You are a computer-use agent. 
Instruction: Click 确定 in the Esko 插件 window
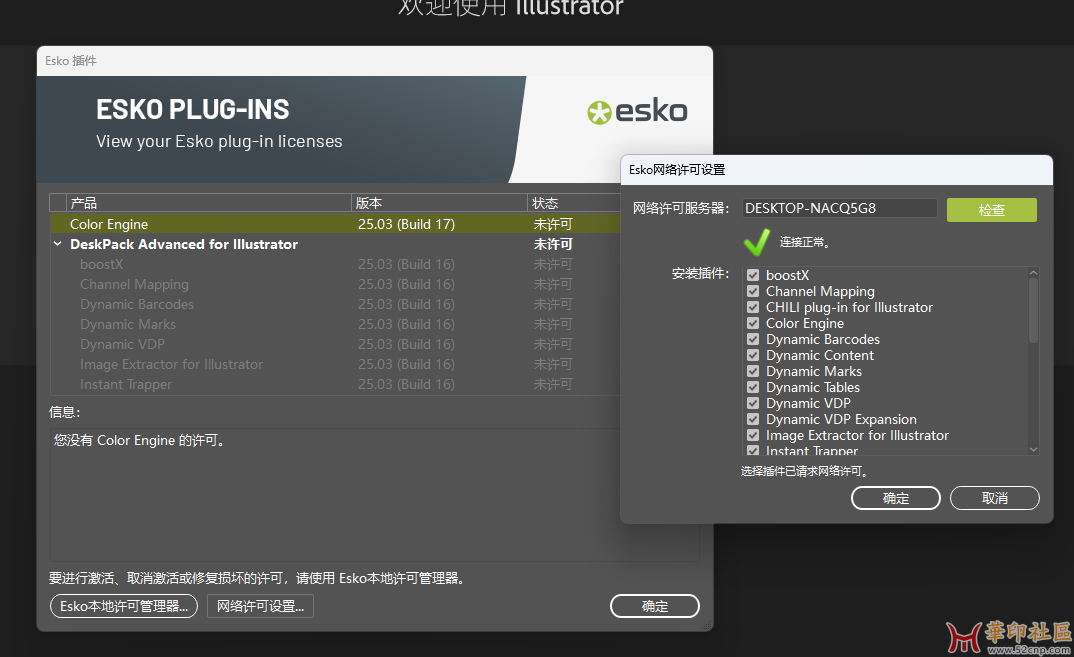(x=655, y=606)
